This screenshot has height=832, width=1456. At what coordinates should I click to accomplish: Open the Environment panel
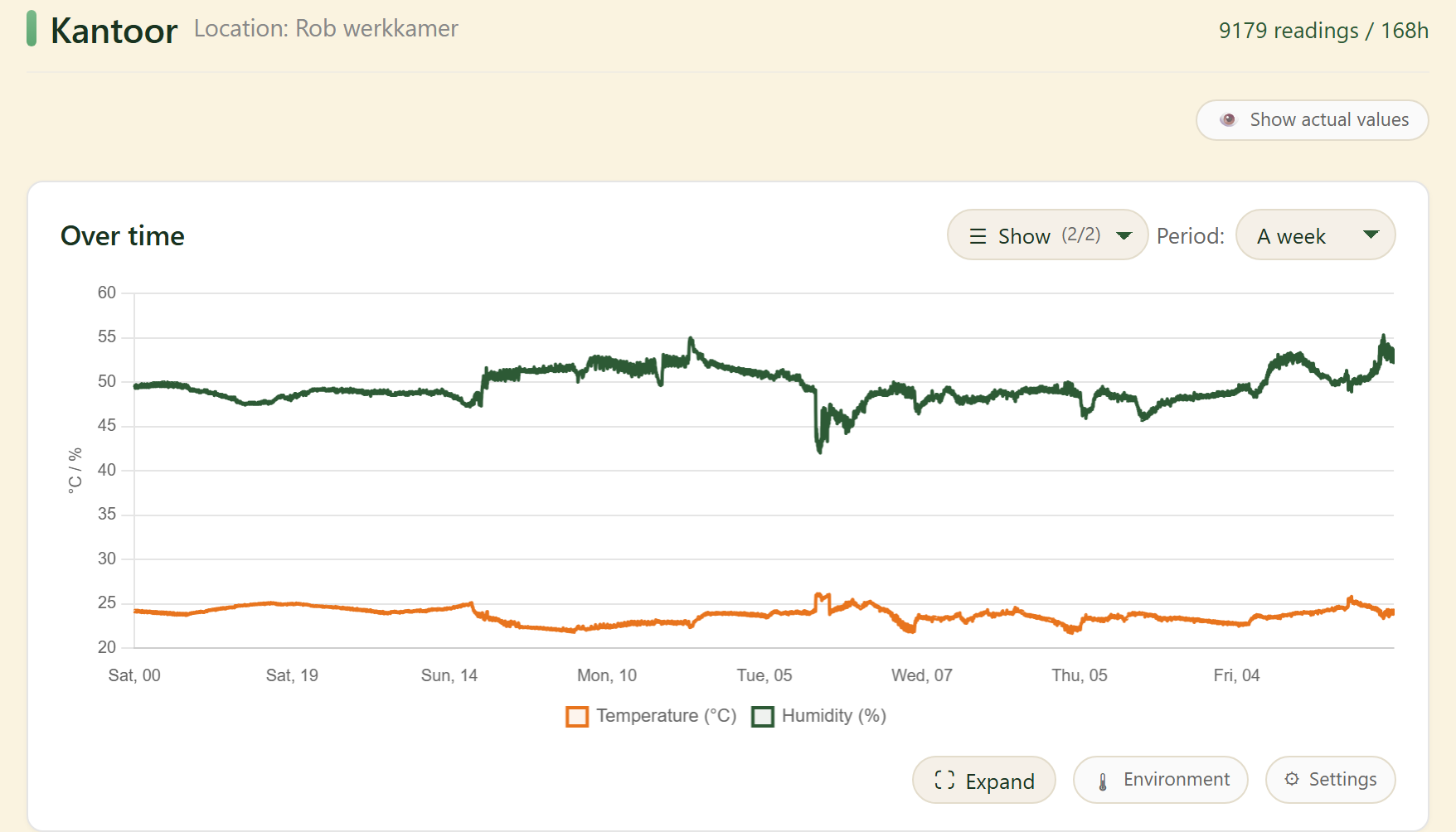1160,780
